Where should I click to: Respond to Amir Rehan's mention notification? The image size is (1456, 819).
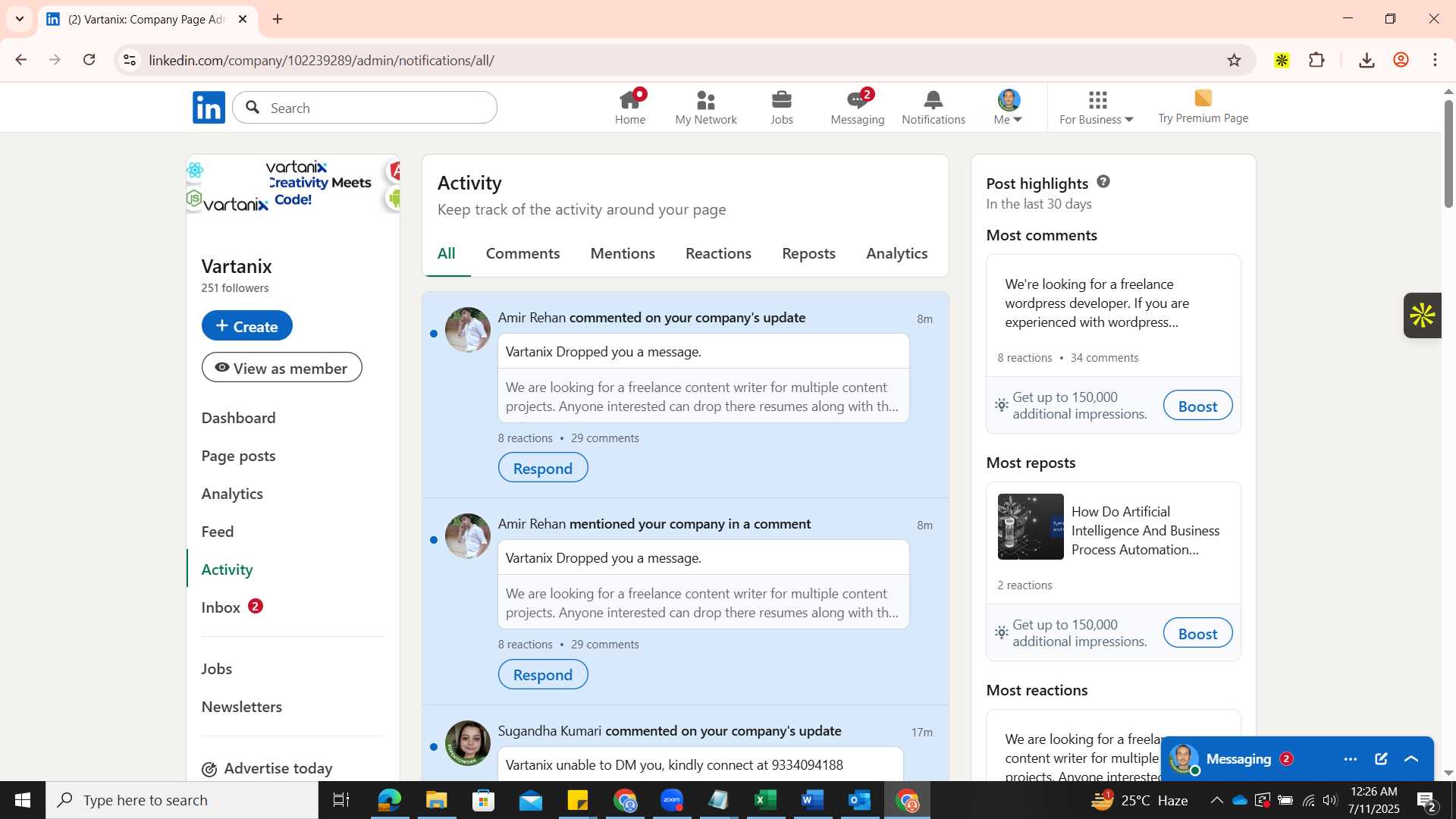pos(543,674)
